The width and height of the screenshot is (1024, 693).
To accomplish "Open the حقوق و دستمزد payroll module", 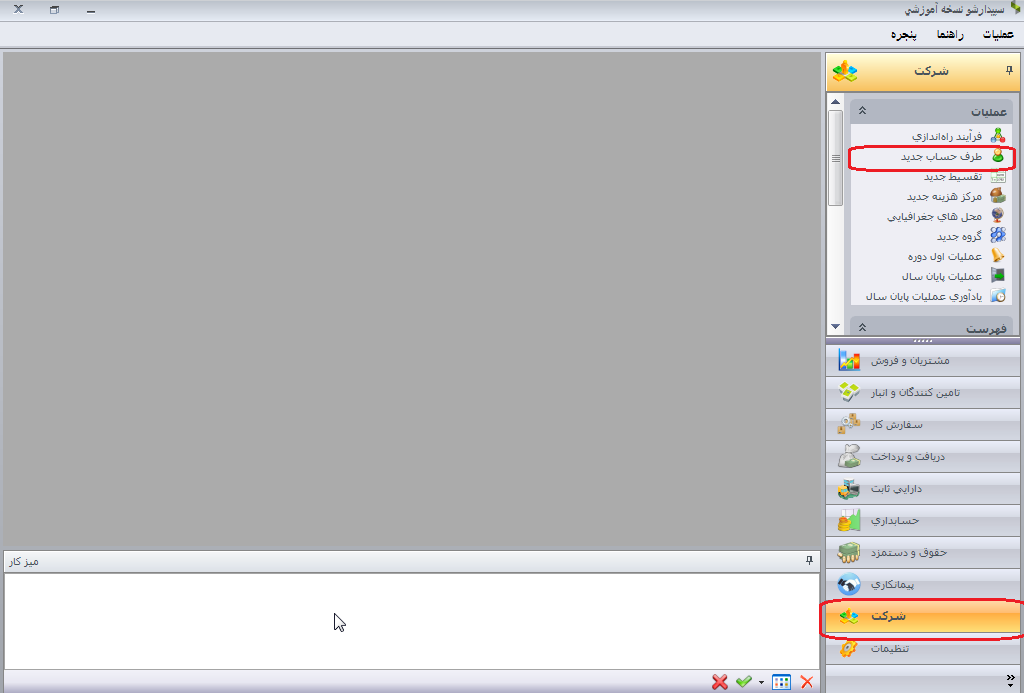I will point(923,553).
